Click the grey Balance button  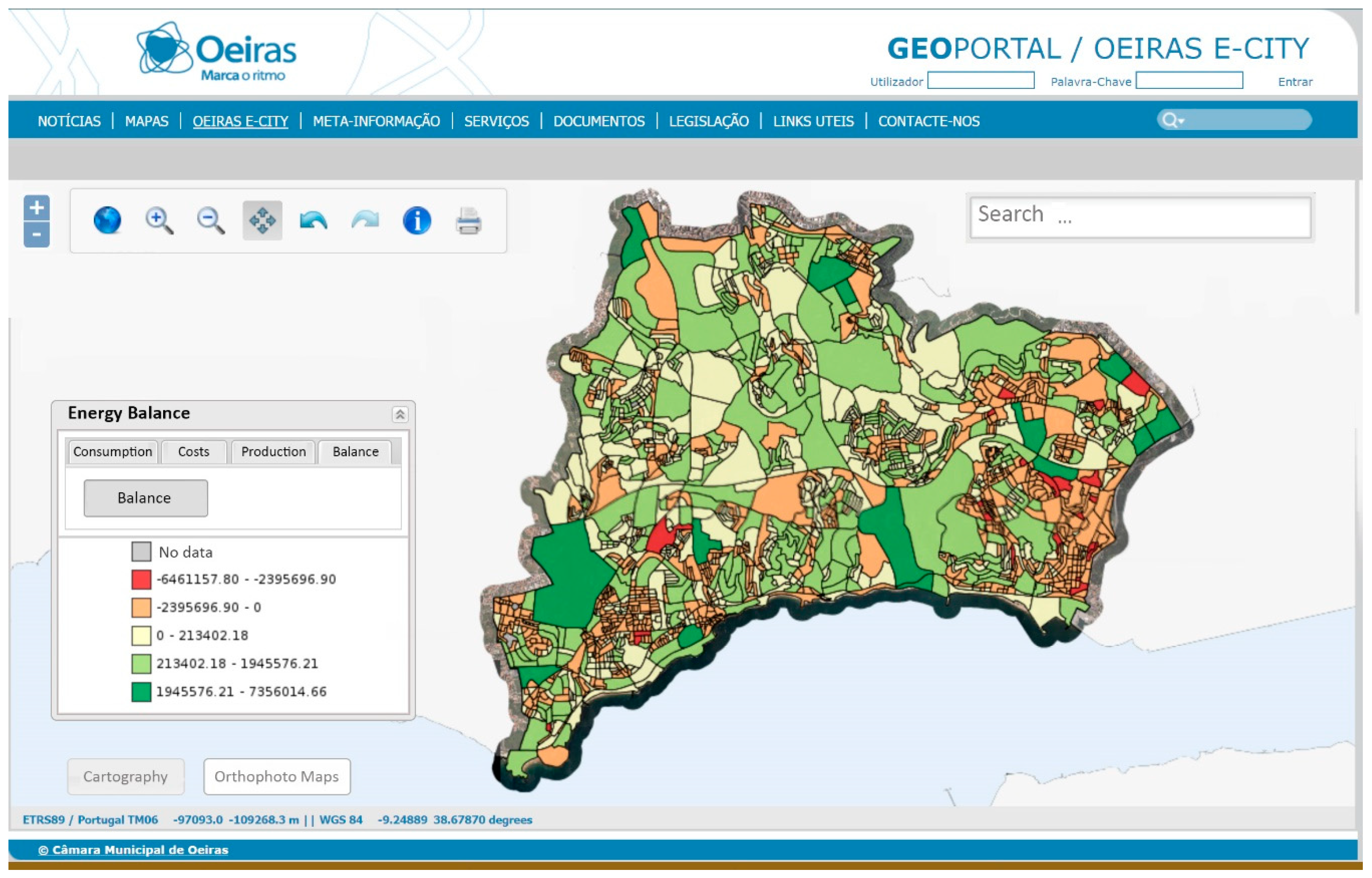click(145, 498)
